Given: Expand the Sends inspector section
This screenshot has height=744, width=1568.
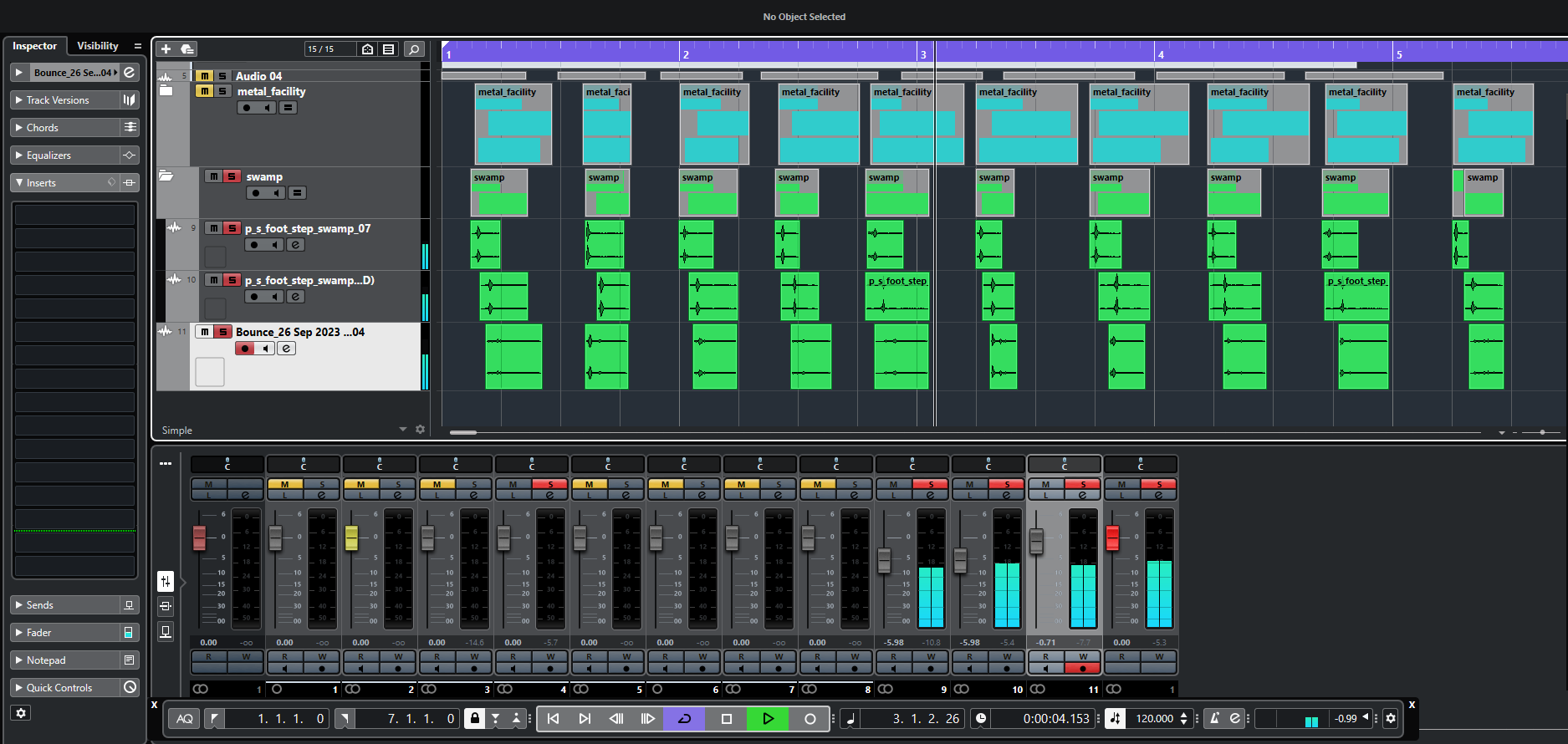Looking at the screenshot, I should tap(65, 605).
